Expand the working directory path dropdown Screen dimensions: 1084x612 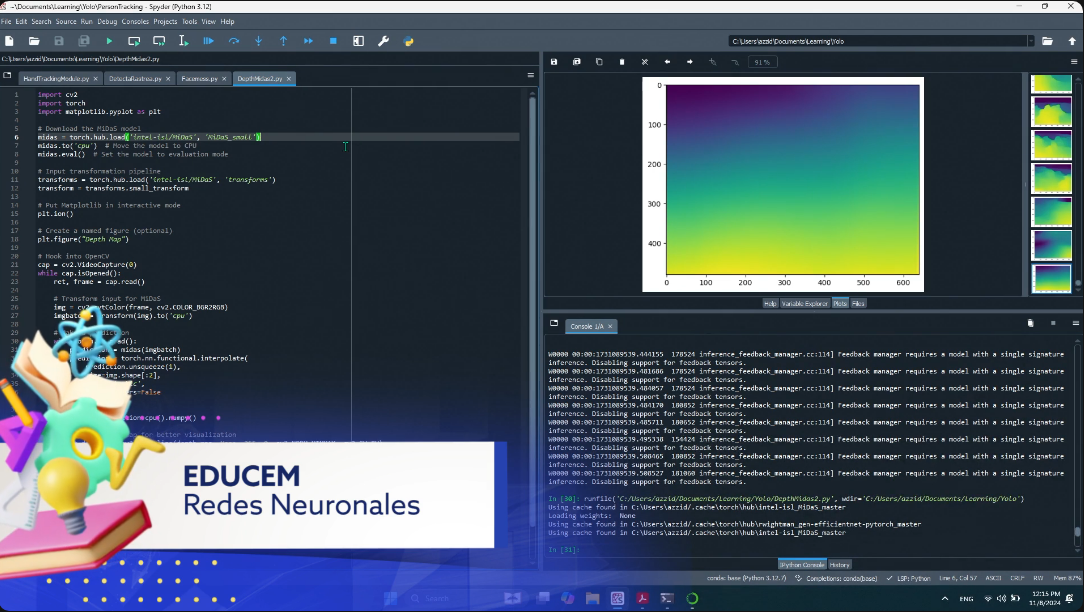(x=1030, y=41)
